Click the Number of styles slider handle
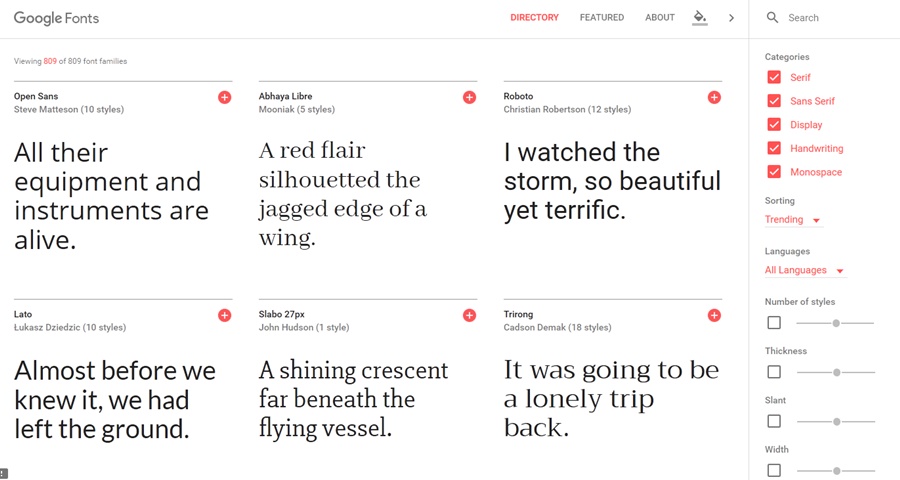This screenshot has height=480, width=900. (836, 323)
